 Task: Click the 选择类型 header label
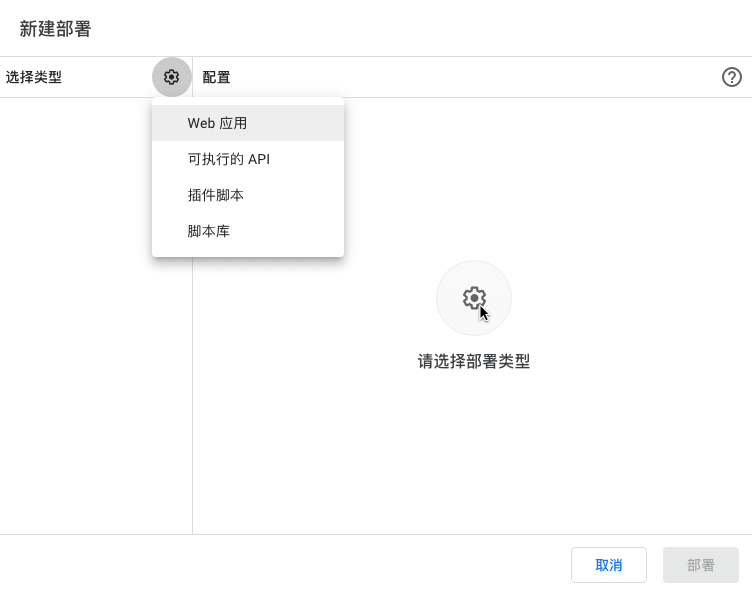34,77
